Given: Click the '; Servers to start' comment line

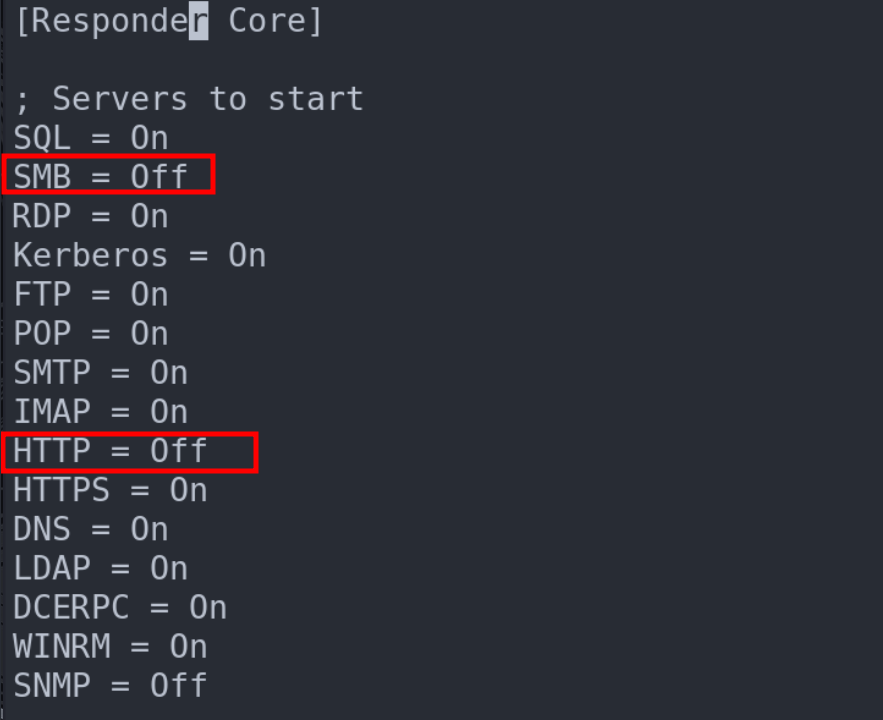Looking at the screenshot, I should tap(189, 99).
